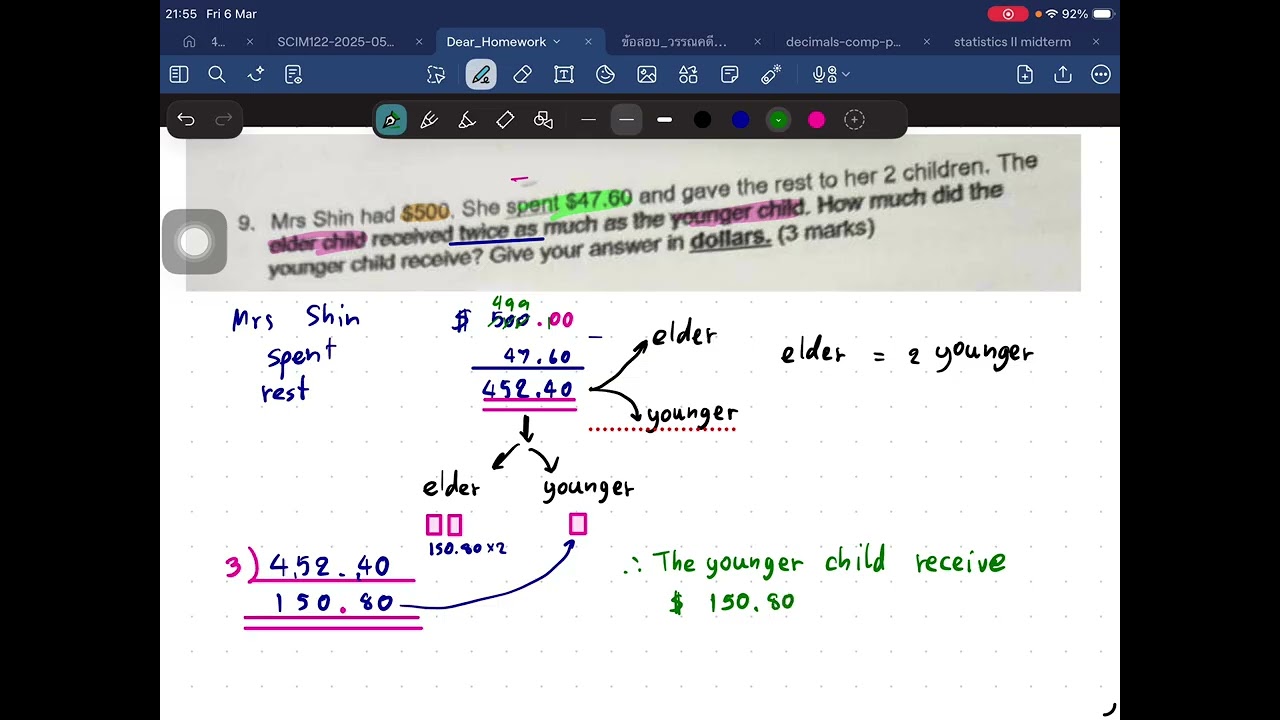Select the Text box tool

564,74
